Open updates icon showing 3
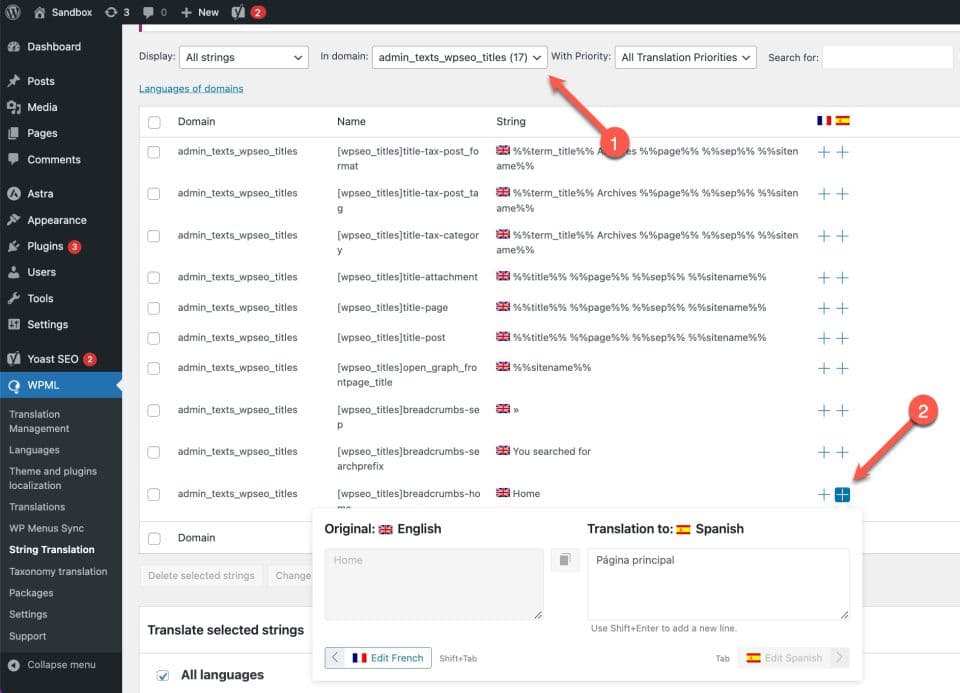This screenshot has width=960, height=693. [111, 12]
